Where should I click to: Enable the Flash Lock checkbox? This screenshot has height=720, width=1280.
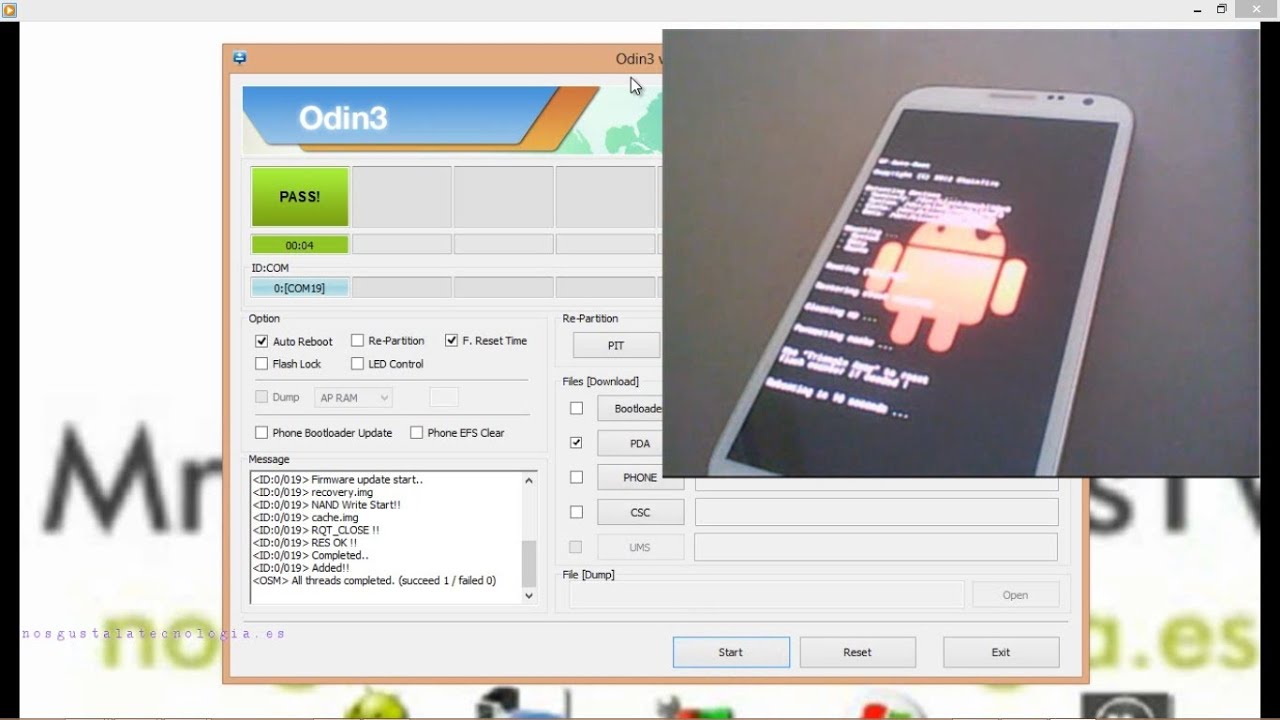pyautogui.click(x=262, y=364)
